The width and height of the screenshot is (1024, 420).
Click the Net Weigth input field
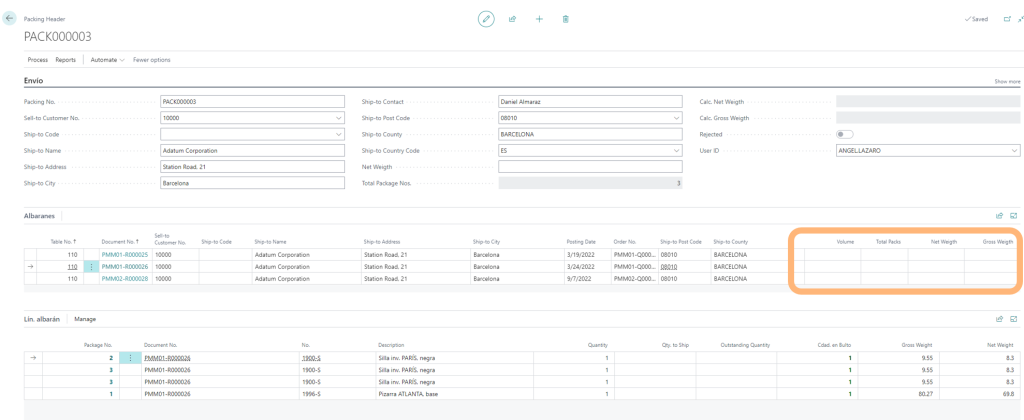coord(590,167)
